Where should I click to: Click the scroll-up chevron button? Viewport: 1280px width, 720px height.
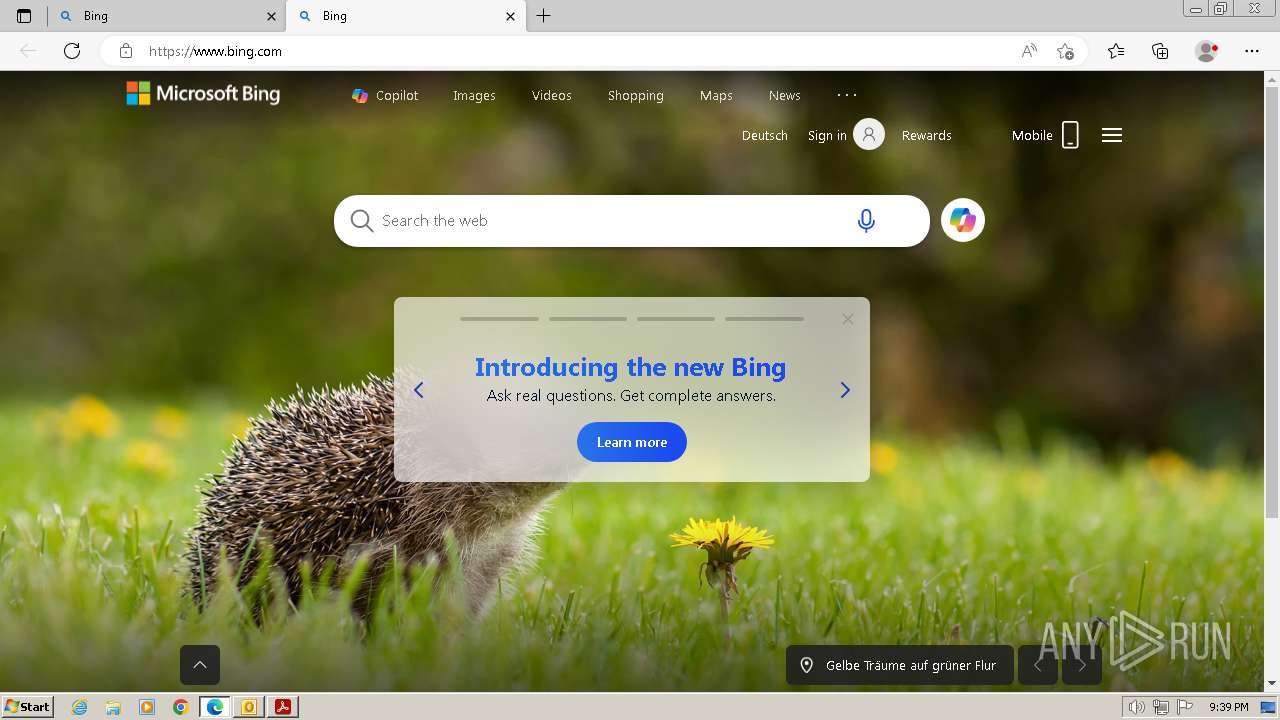tap(200, 665)
